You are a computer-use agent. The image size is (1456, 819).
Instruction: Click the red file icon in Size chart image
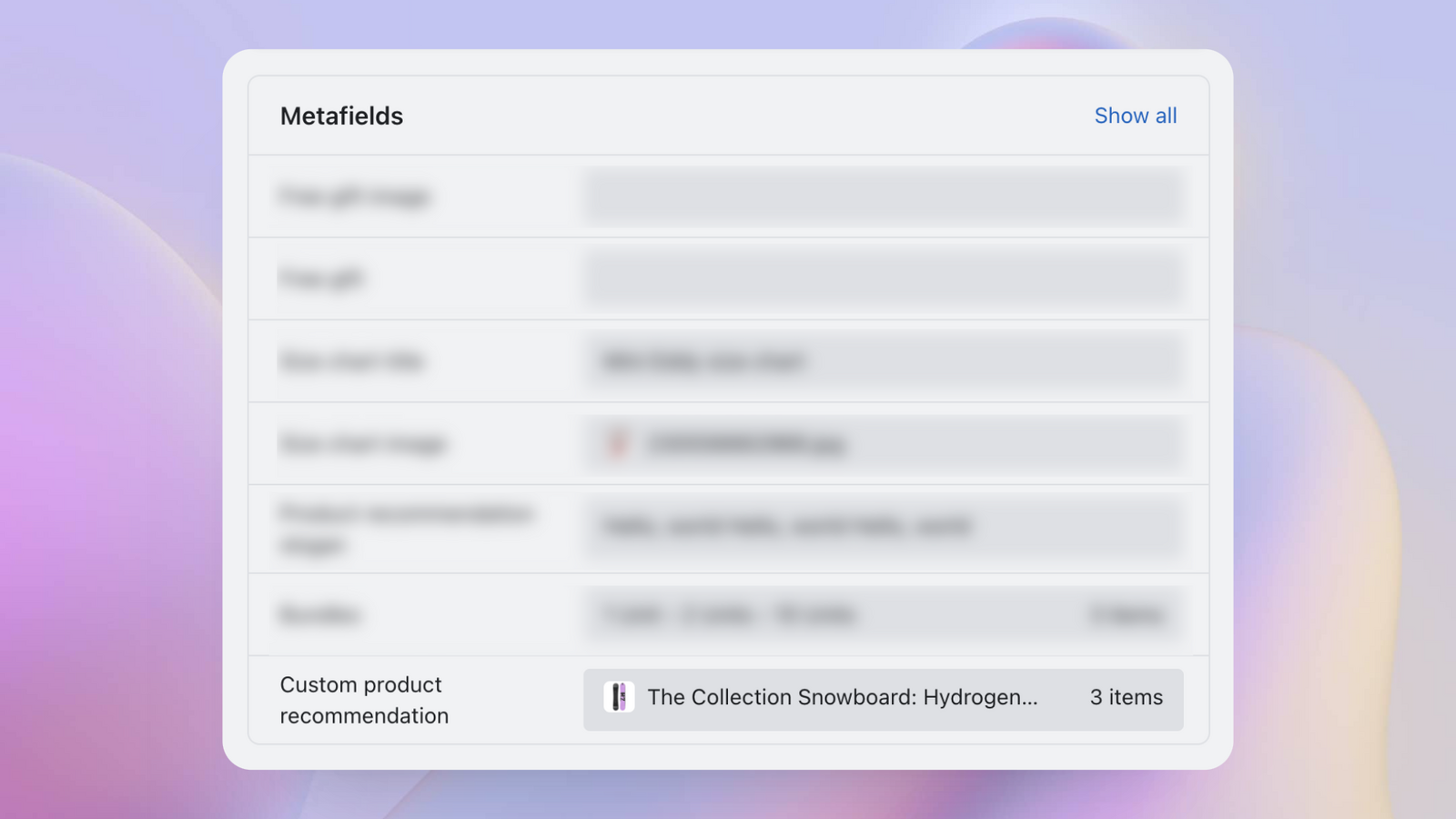pyautogui.click(x=618, y=444)
